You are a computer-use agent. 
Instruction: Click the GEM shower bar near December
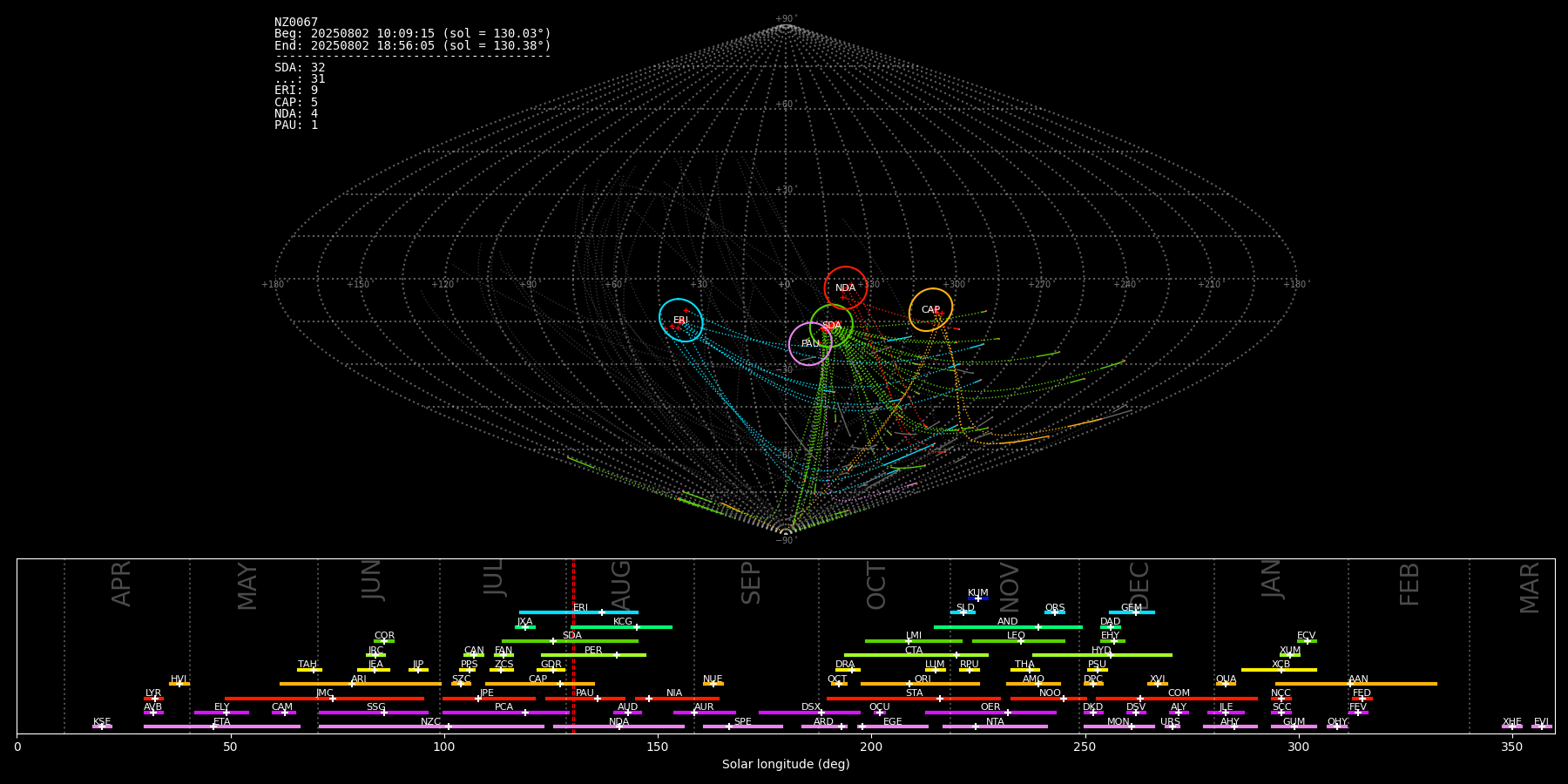[x=1132, y=612]
